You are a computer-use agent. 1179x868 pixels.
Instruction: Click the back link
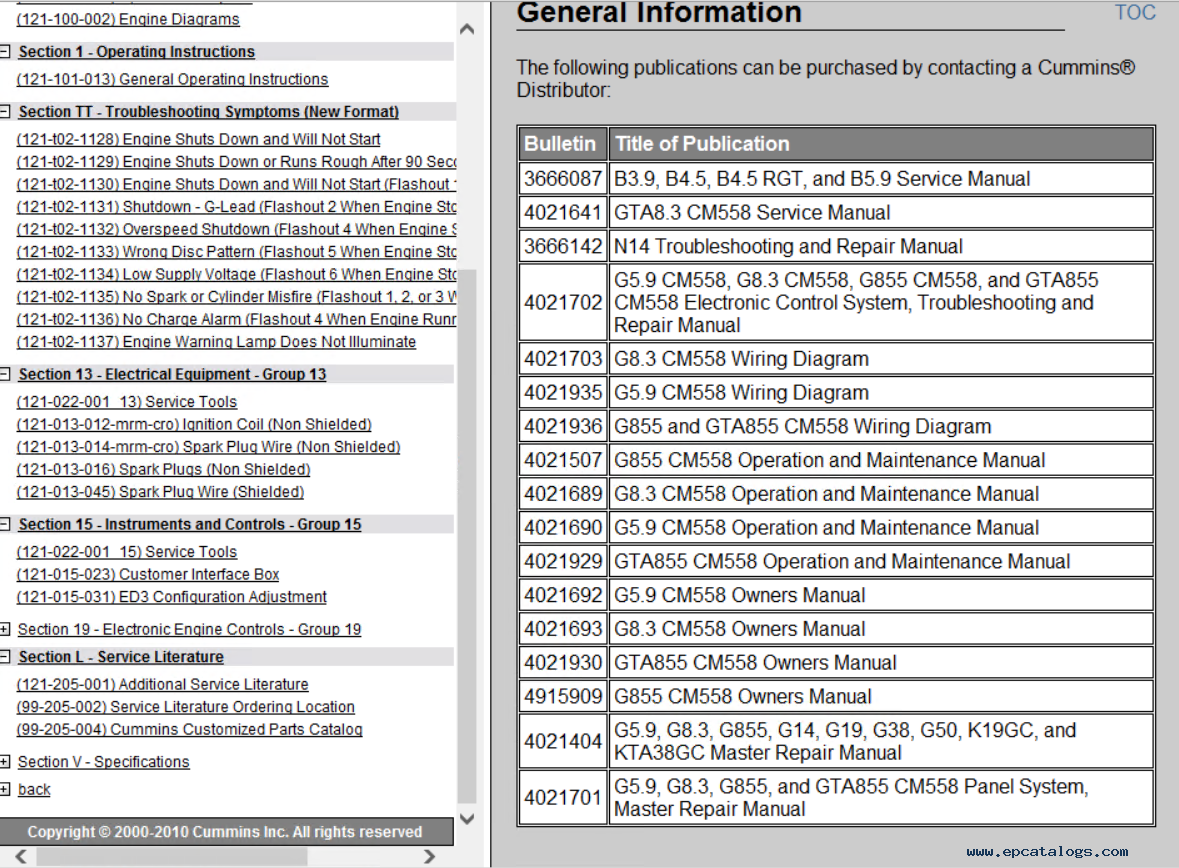34,789
